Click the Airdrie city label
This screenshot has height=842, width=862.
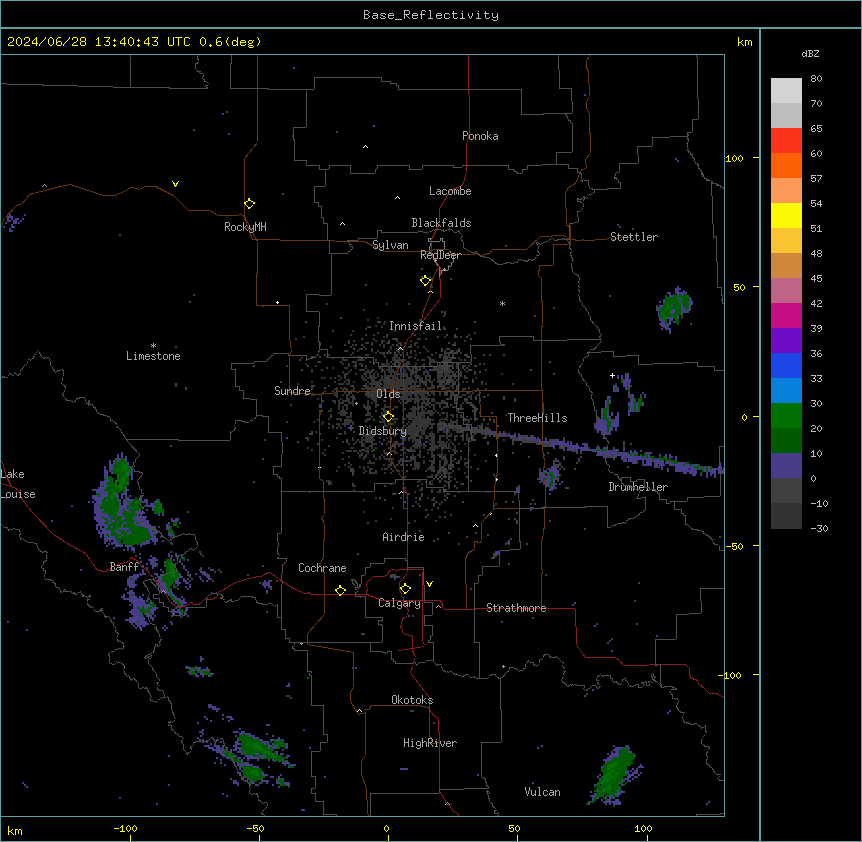pyautogui.click(x=404, y=537)
